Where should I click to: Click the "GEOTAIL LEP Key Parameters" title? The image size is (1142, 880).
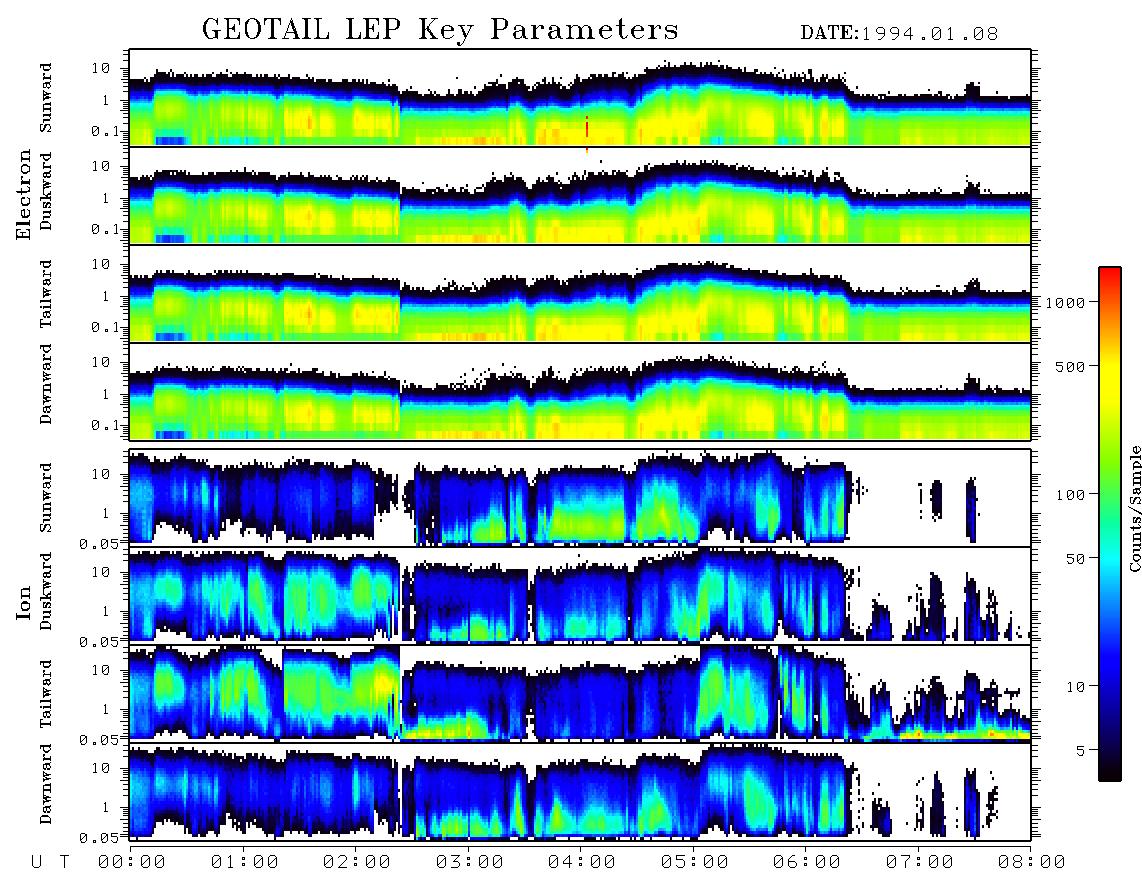pos(440,30)
